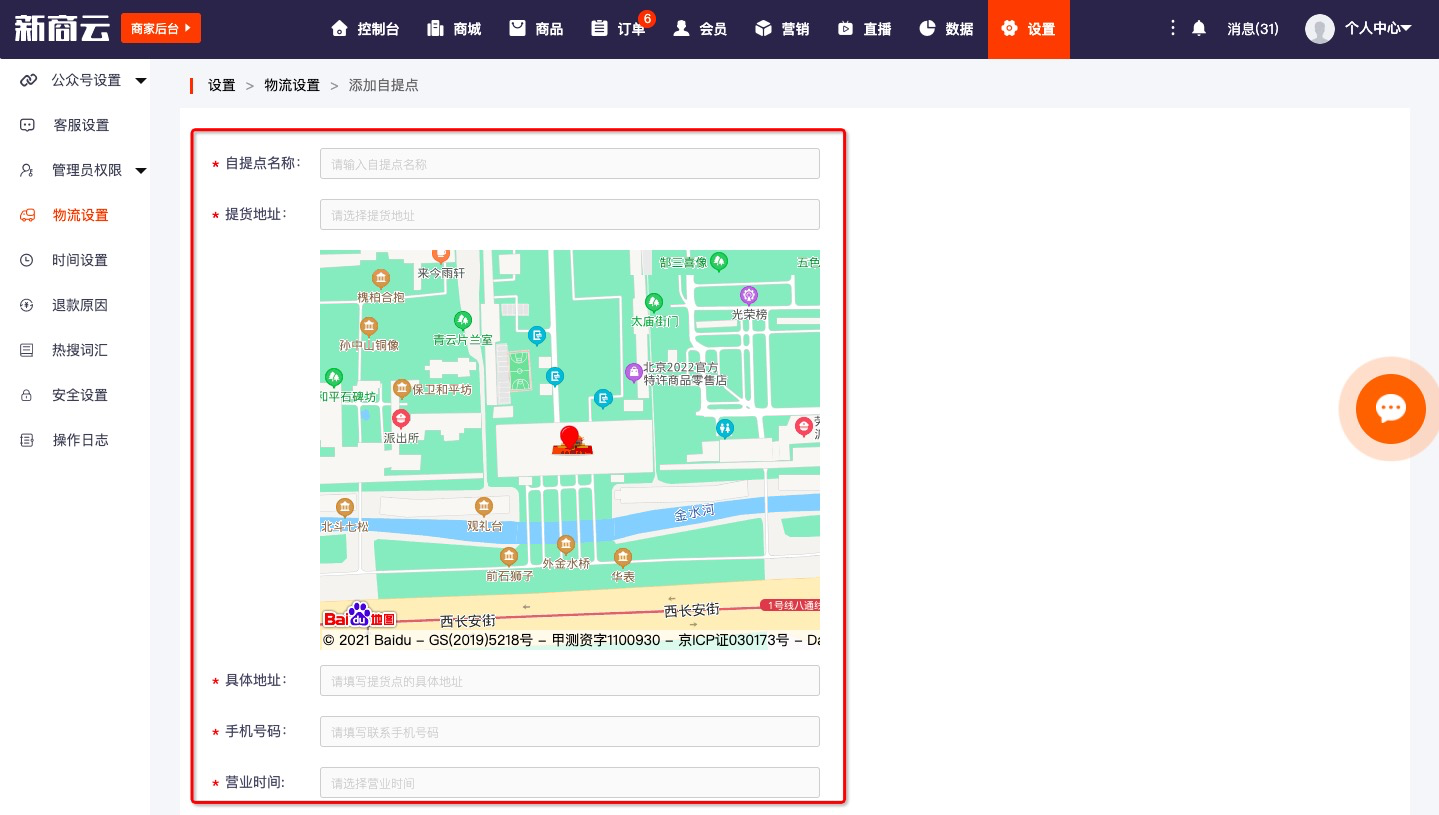This screenshot has width=1439, height=815.
Task: Open the three-dot more options menu
Action: [x=1172, y=29]
